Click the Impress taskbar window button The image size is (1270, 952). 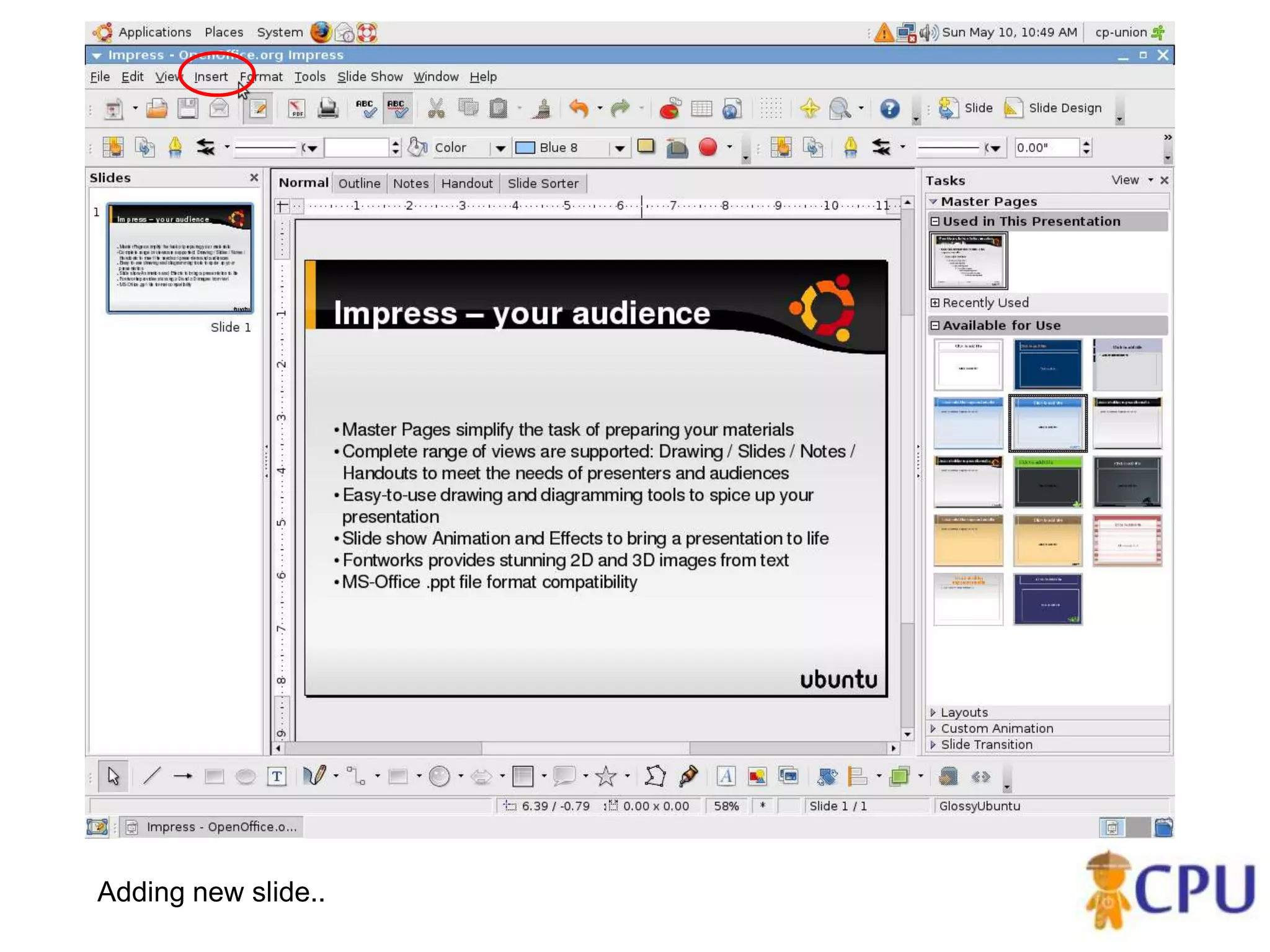click(x=211, y=827)
